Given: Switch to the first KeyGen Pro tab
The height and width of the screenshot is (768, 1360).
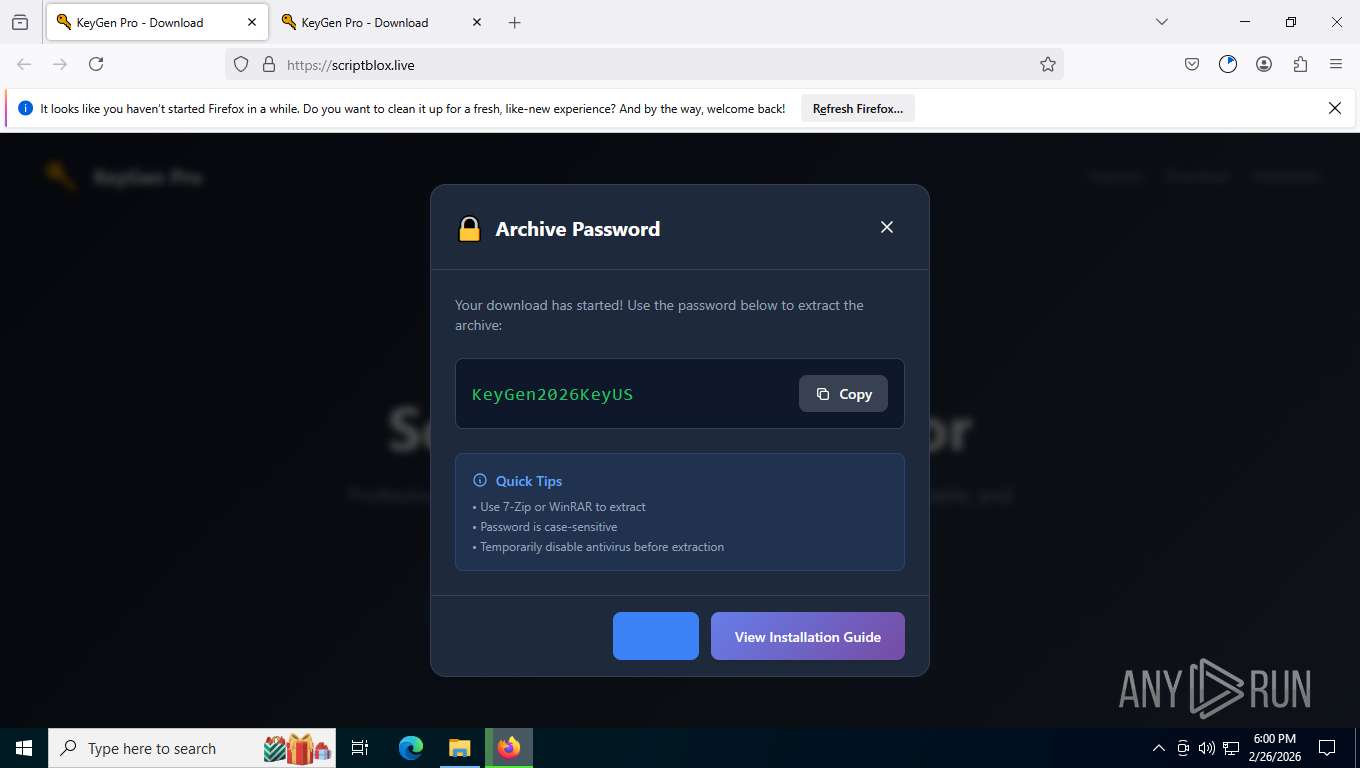Looking at the screenshot, I should pos(155,22).
